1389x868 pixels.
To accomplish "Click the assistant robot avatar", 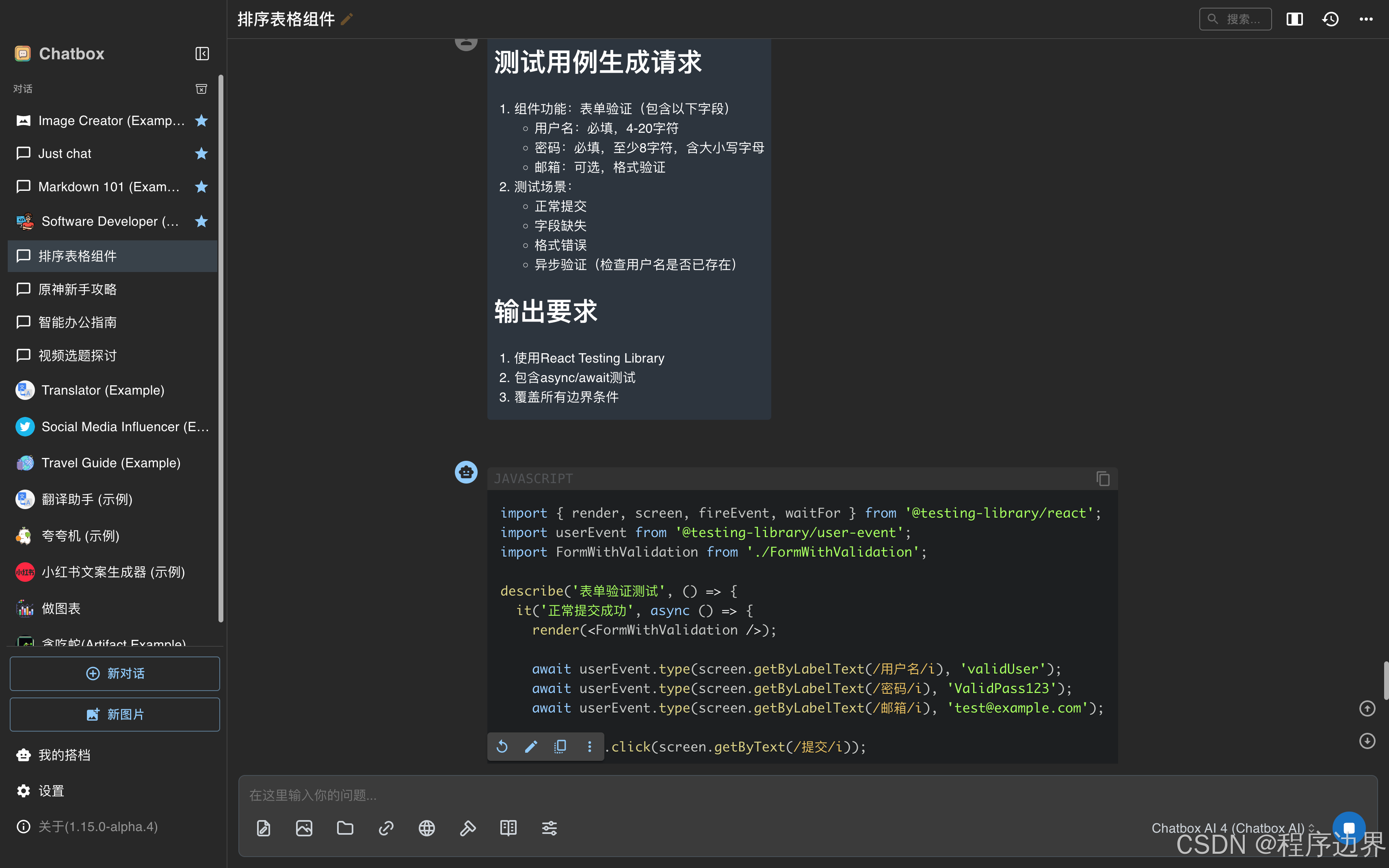I will click(x=466, y=472).
